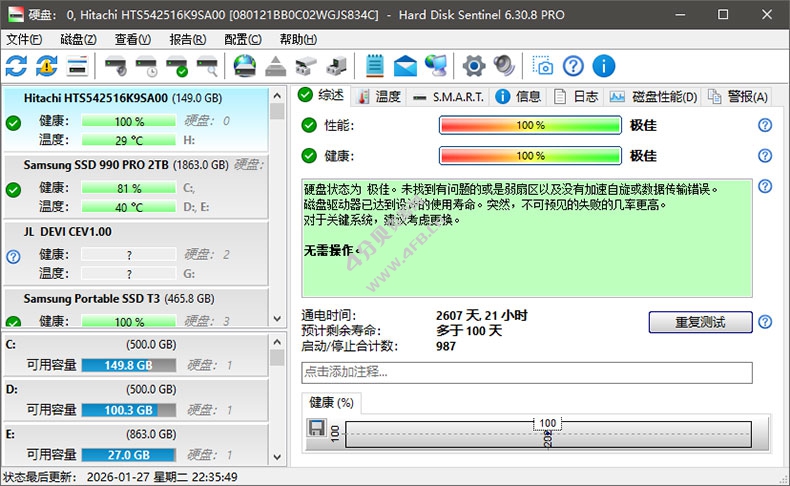Click the screenshot camera toolbar icon
The width and height of the screenshot is (790, 486).
(x=543, y=66)
